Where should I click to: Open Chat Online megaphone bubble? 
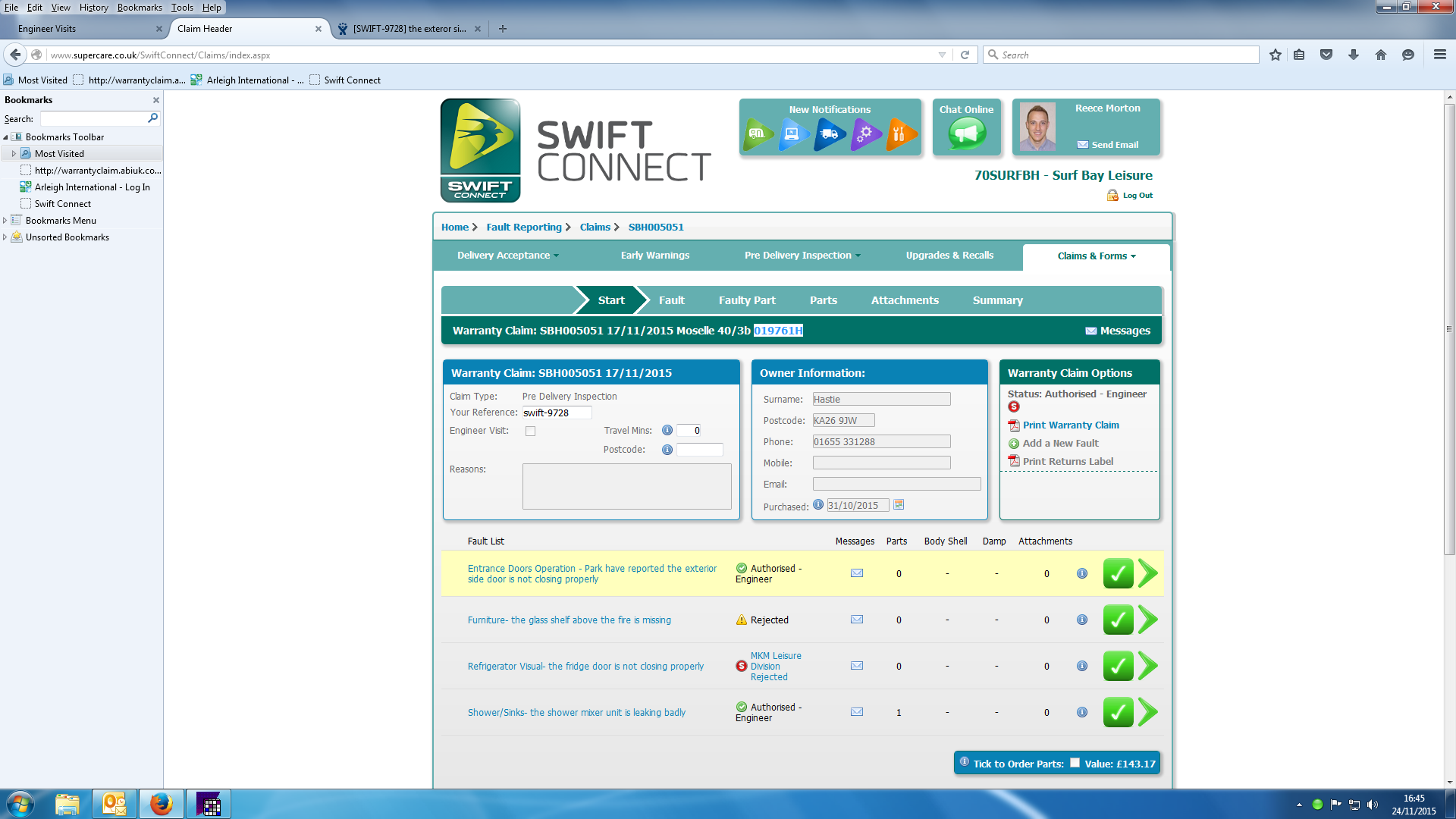coord(966,134)
